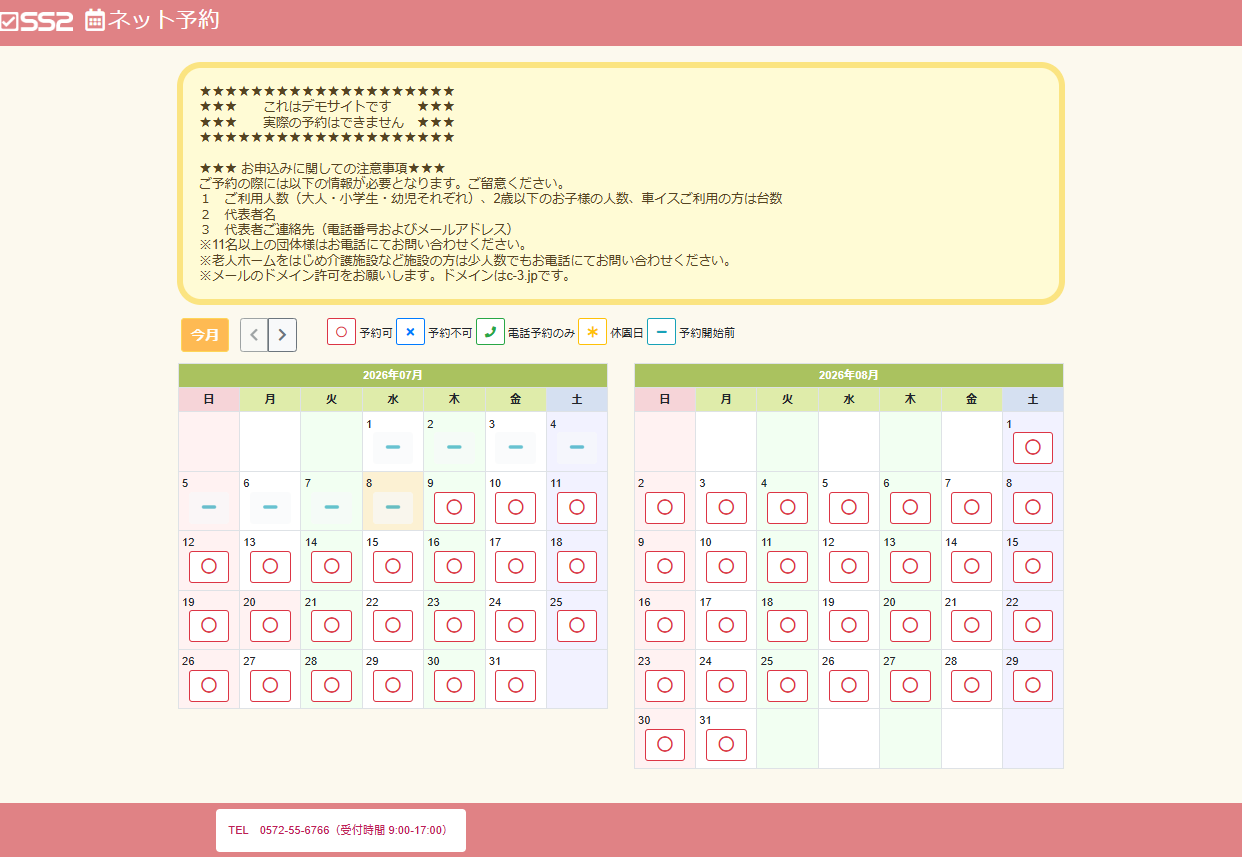
Task: Select available circle on July 9
Action: tap(454, 508)
